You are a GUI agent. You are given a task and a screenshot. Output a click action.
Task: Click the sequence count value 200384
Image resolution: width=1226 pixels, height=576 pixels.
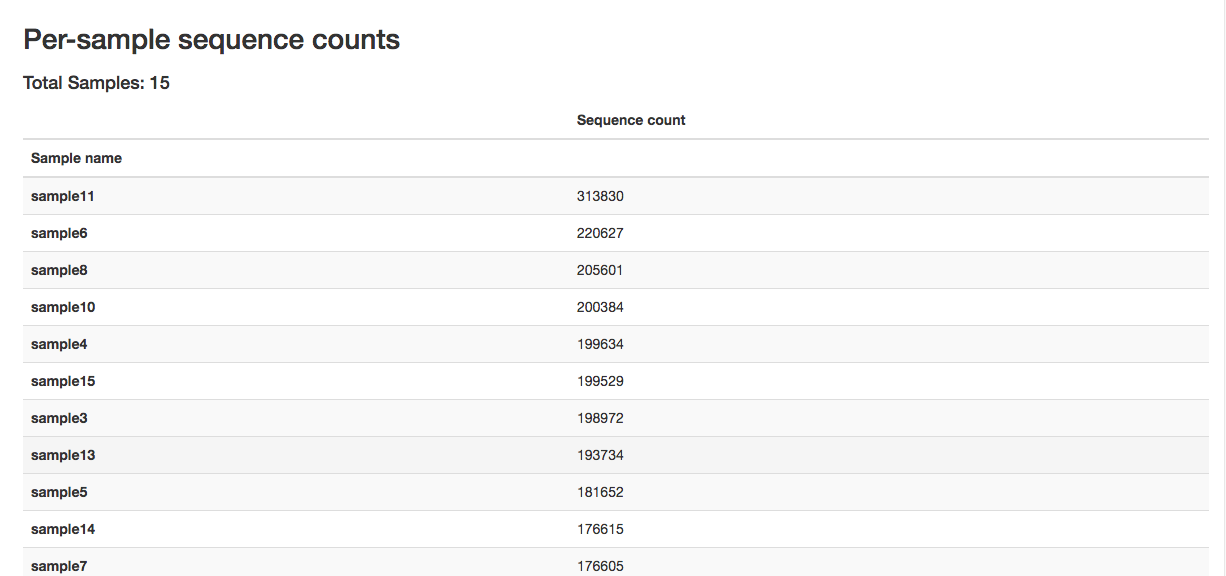coord(600,307)
